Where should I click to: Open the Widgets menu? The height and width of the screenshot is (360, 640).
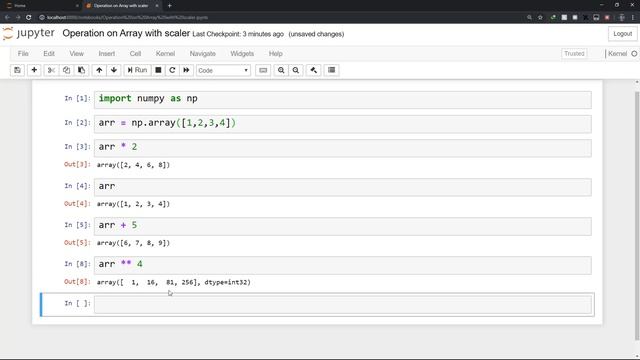[x=242, y=53]
